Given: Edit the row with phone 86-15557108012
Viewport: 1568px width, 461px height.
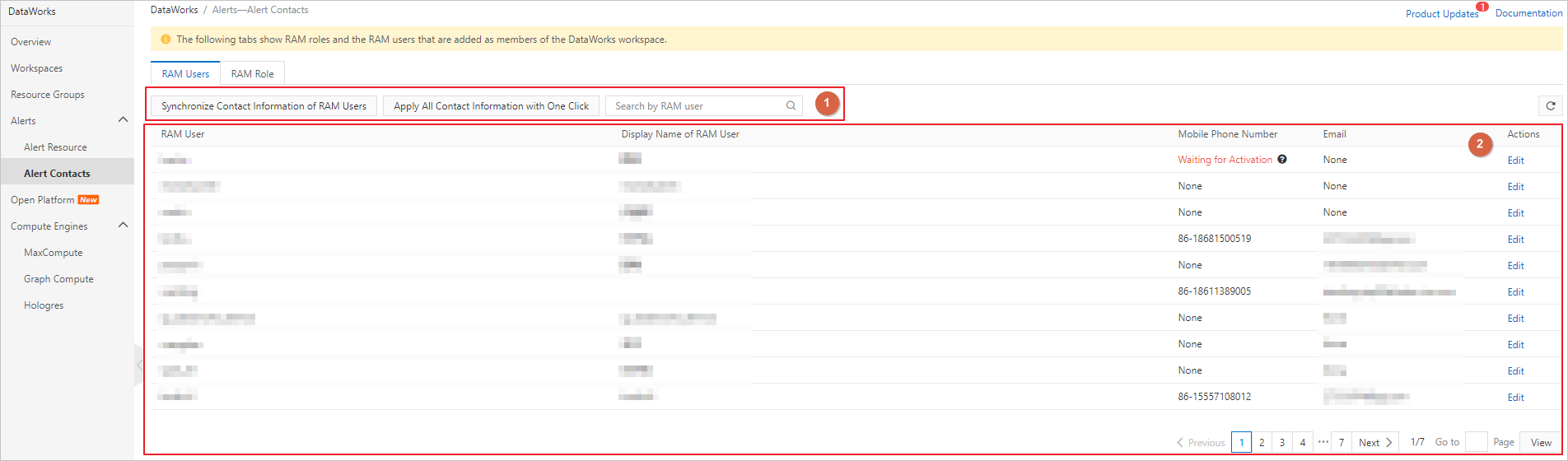Looking at the screenshot, I should coord(1515,398).
